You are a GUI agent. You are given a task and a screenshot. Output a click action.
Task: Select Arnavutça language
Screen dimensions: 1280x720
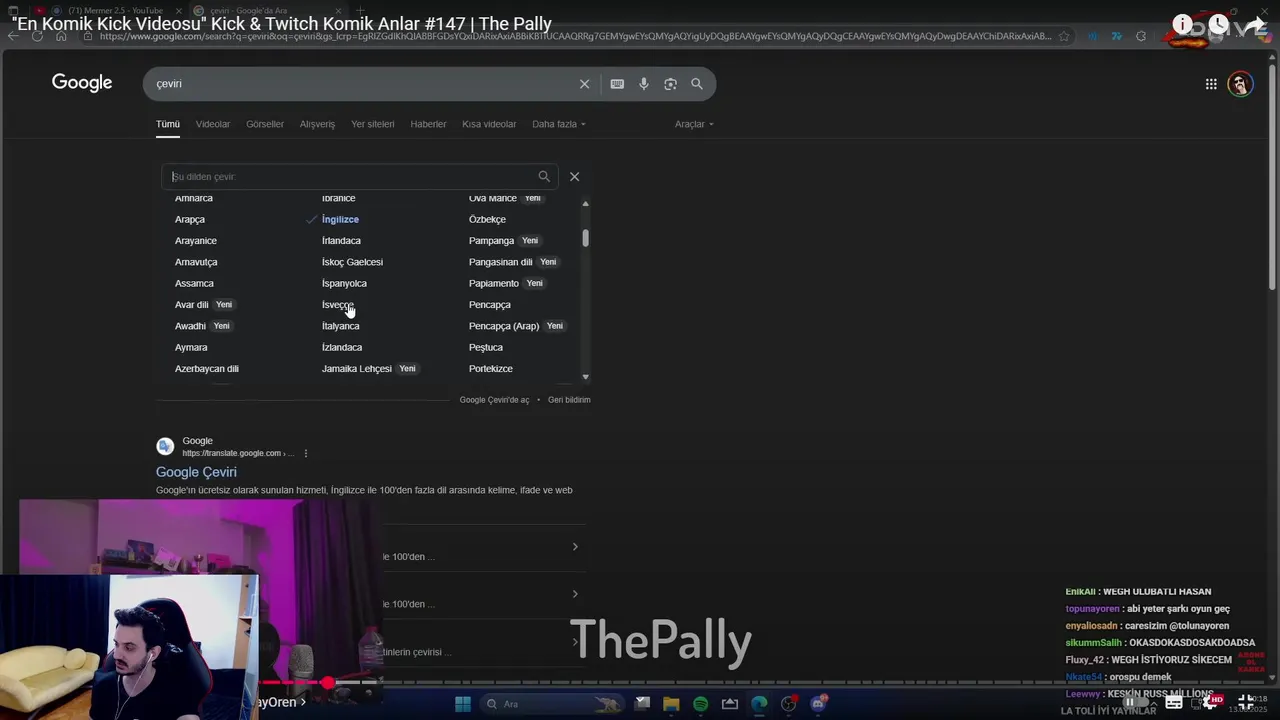(196, 262)
